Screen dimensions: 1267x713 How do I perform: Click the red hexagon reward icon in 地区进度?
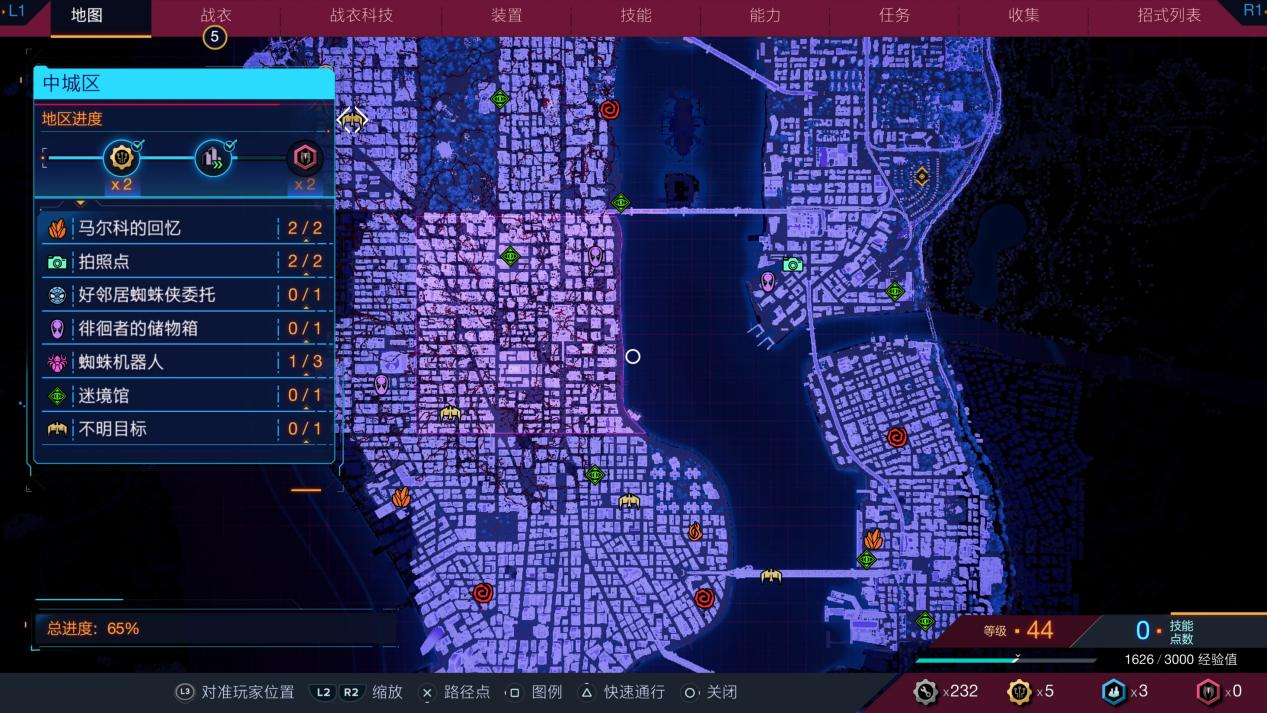pos(304,158)
